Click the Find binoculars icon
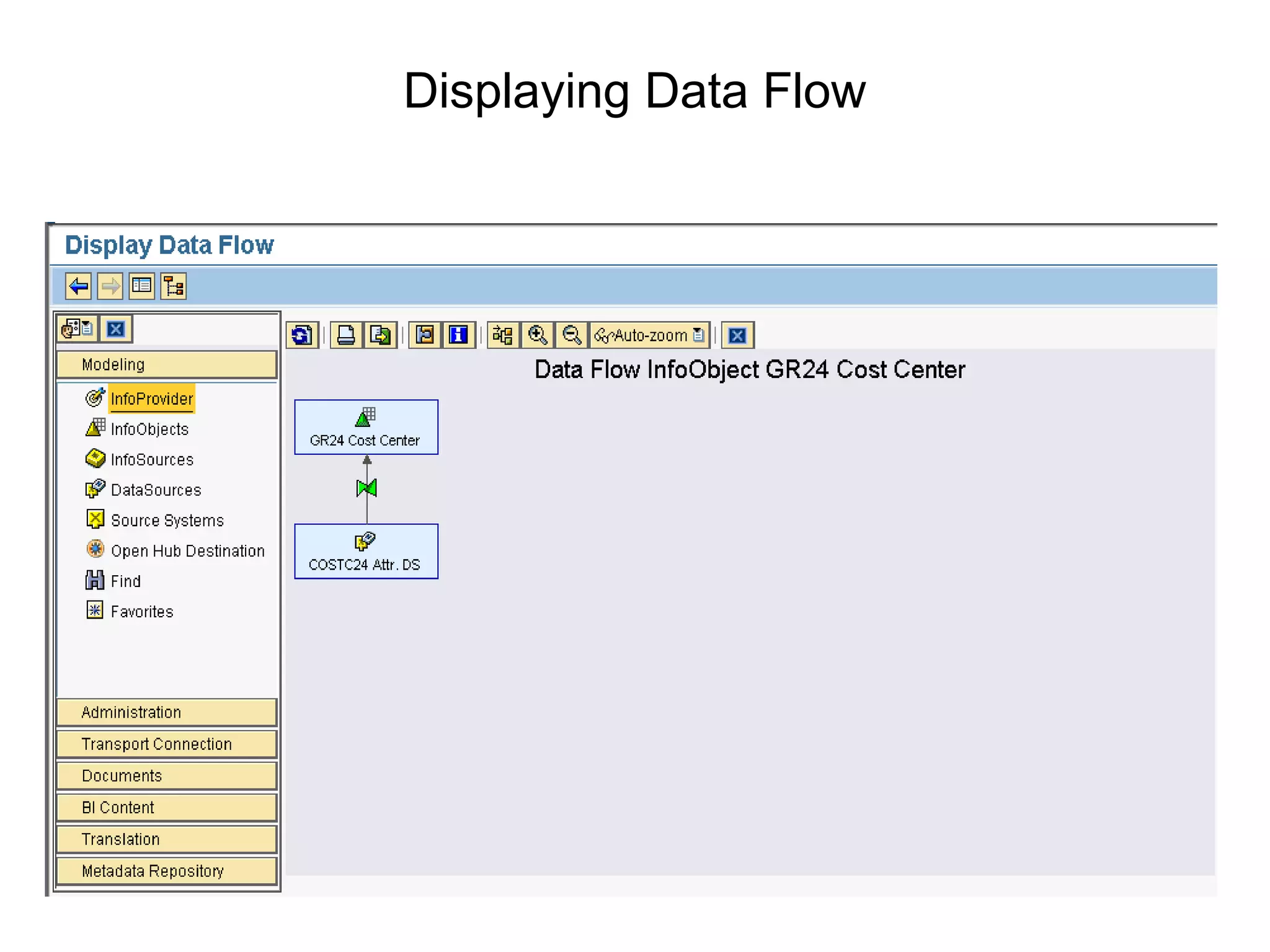Viewport: 1270px width, 952px height. tap(95, 580)
